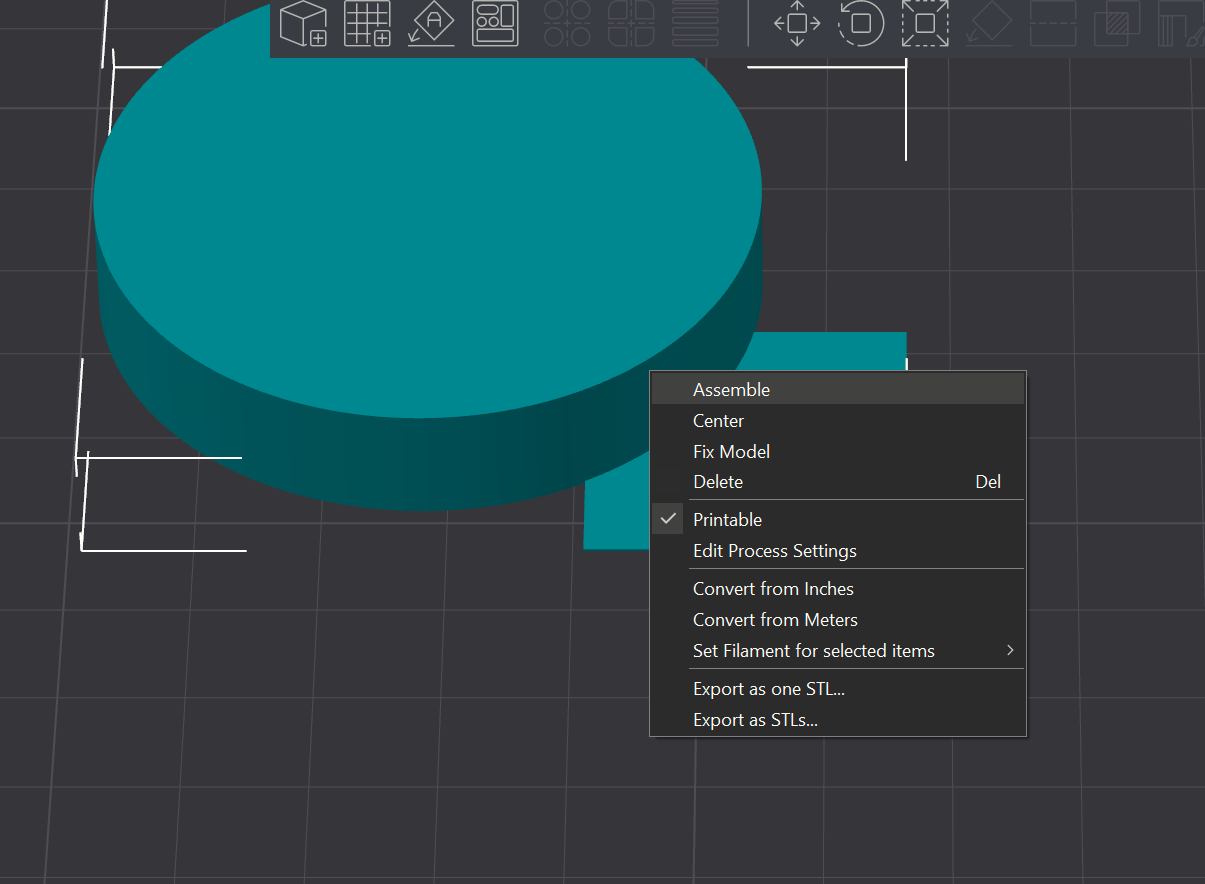Choose Delete in the context menu

coord(838,482)
